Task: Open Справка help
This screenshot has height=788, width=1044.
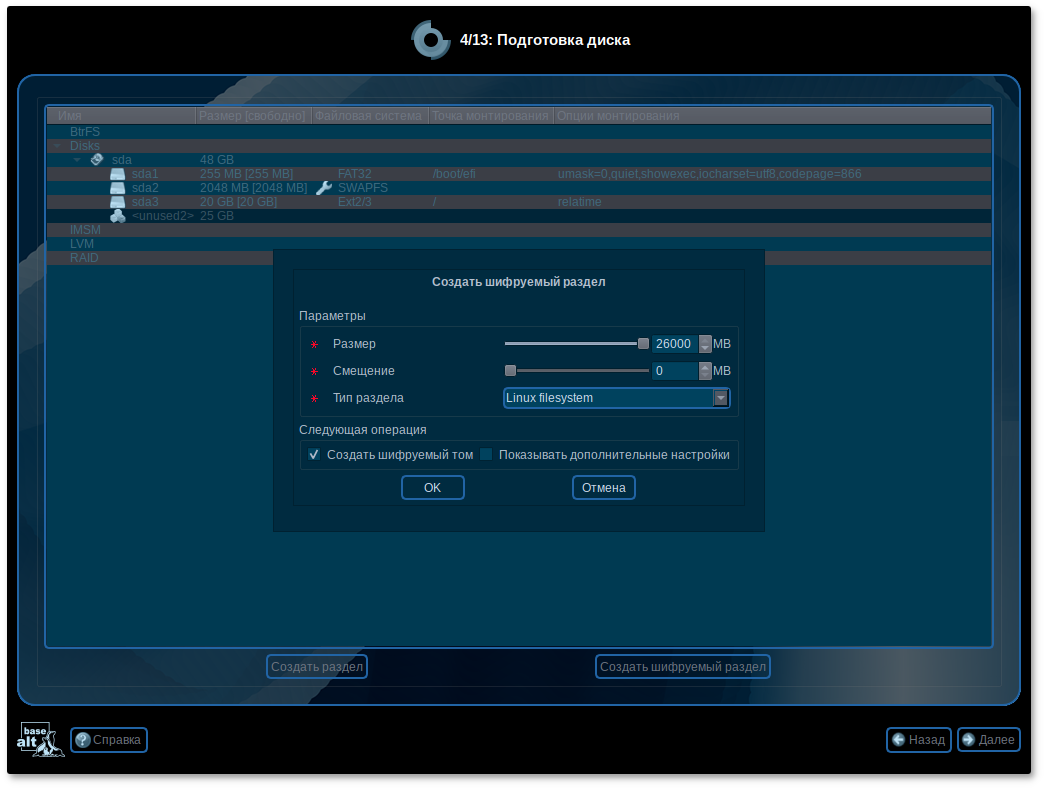Action: click(109, 740)
